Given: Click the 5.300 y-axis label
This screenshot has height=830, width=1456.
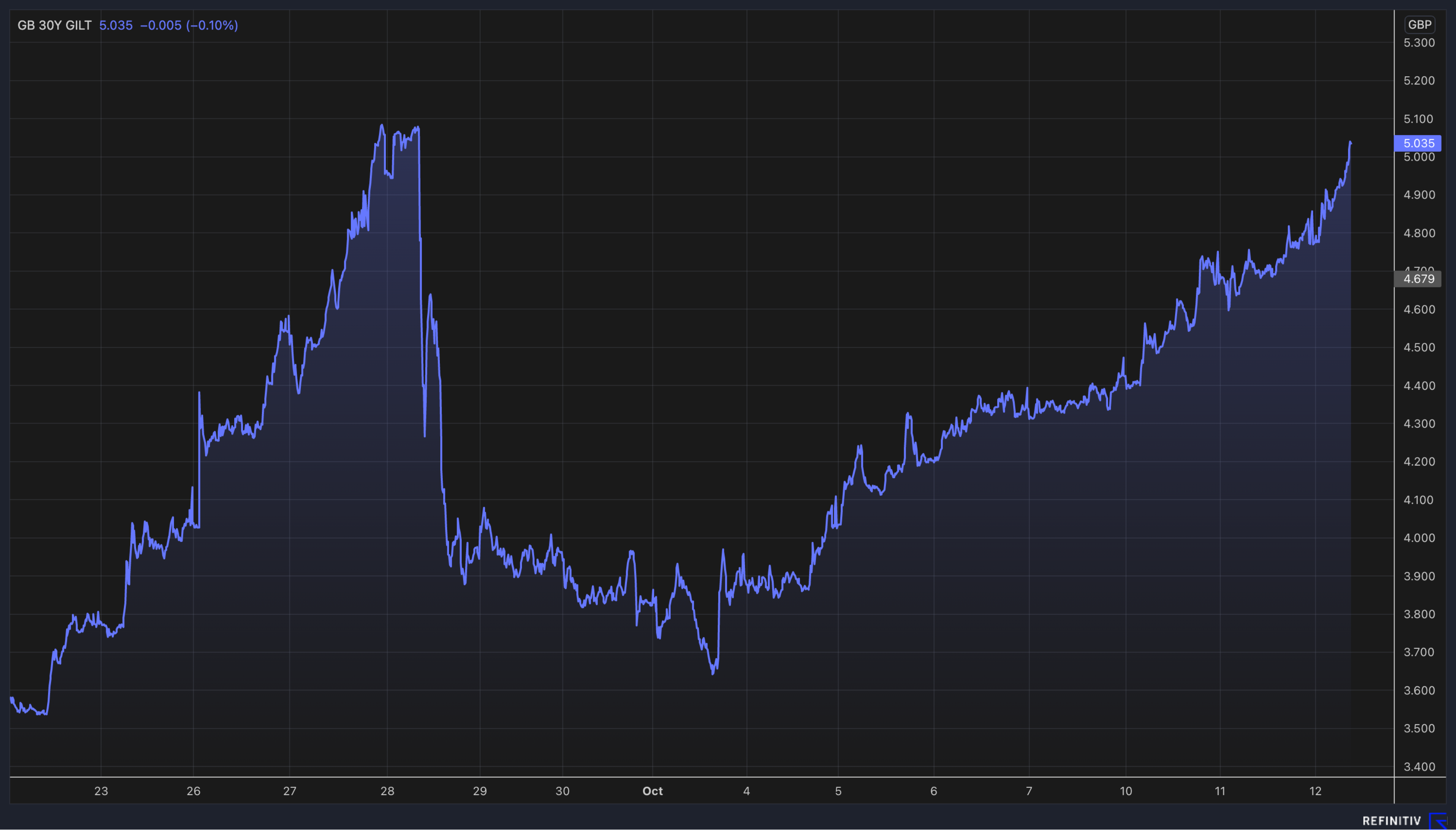Looking at the screenshot, I should click(1419, 43).
